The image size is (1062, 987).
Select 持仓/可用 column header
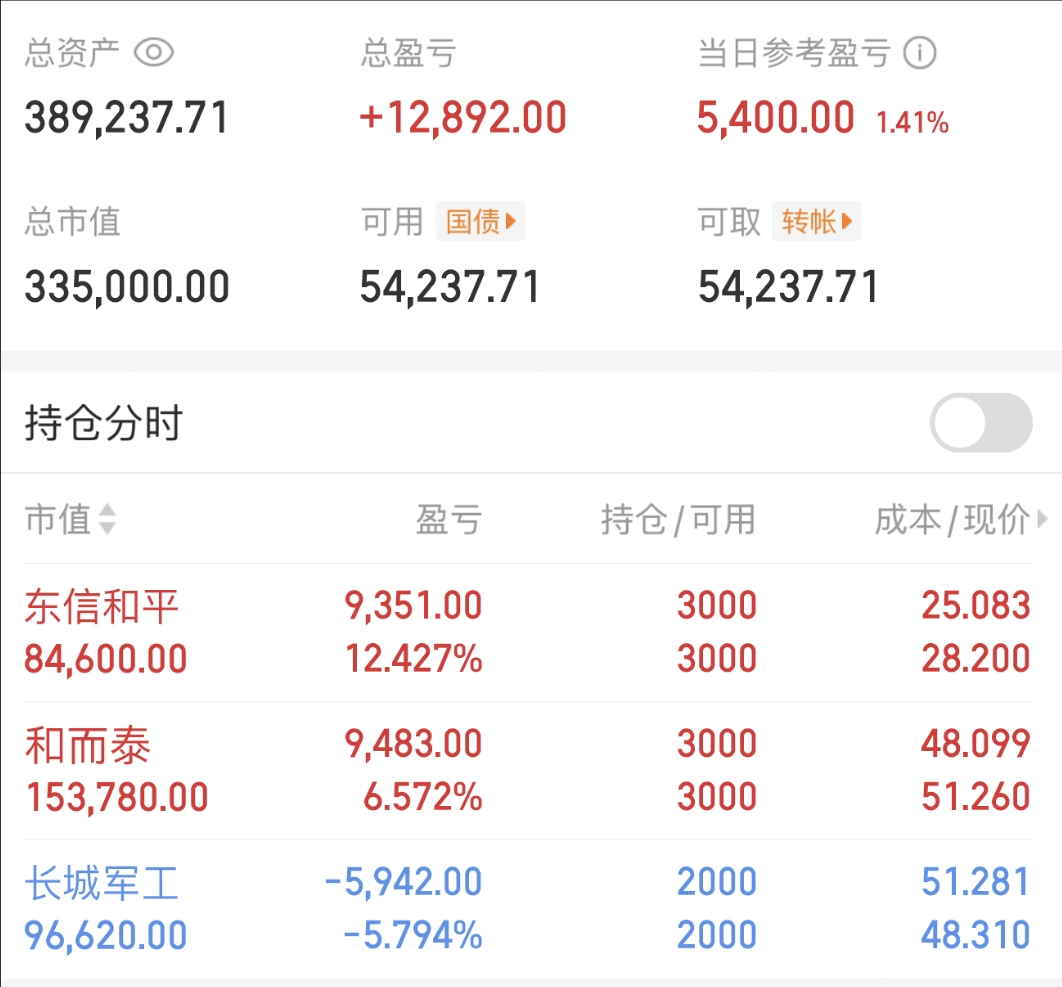(677, 520)
